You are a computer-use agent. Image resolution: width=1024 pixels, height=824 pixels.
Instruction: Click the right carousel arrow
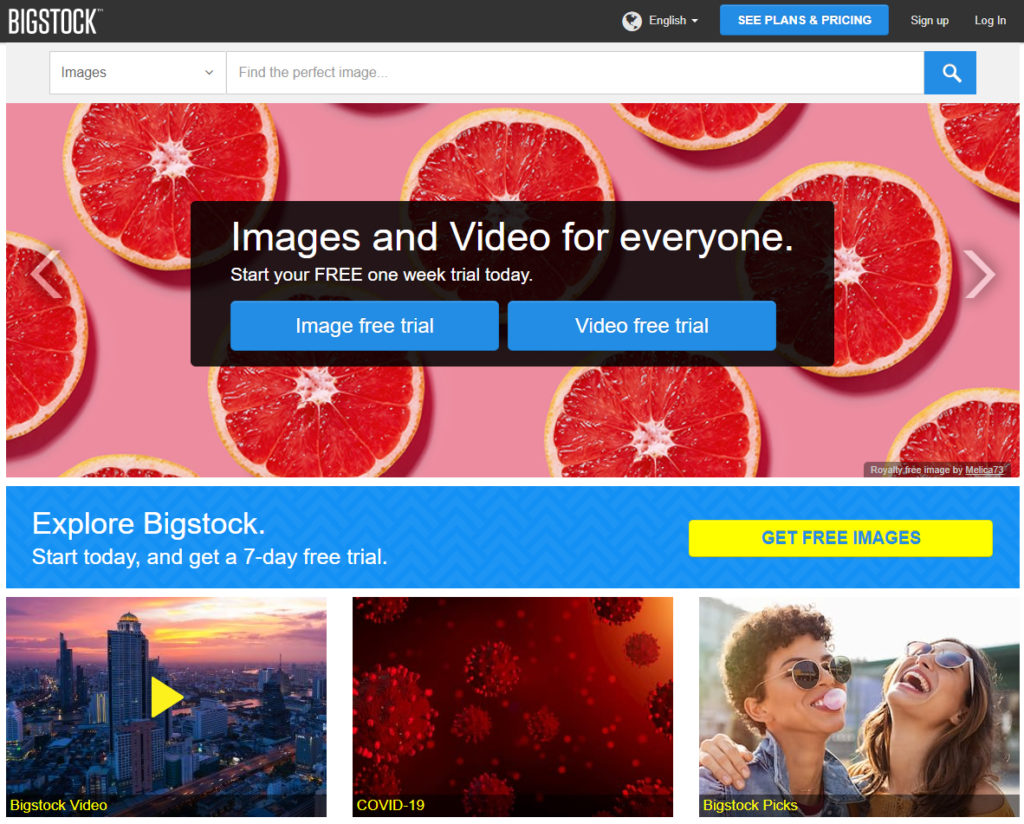[x=980, y=272]
